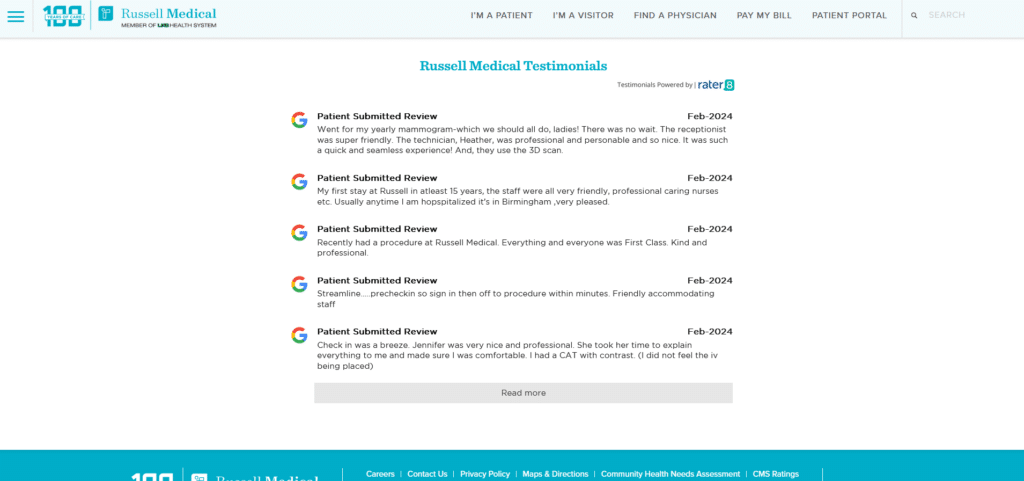Click Google icon beside mammogram review
The image size is (1024, 481).
click(x=299, y=120)
